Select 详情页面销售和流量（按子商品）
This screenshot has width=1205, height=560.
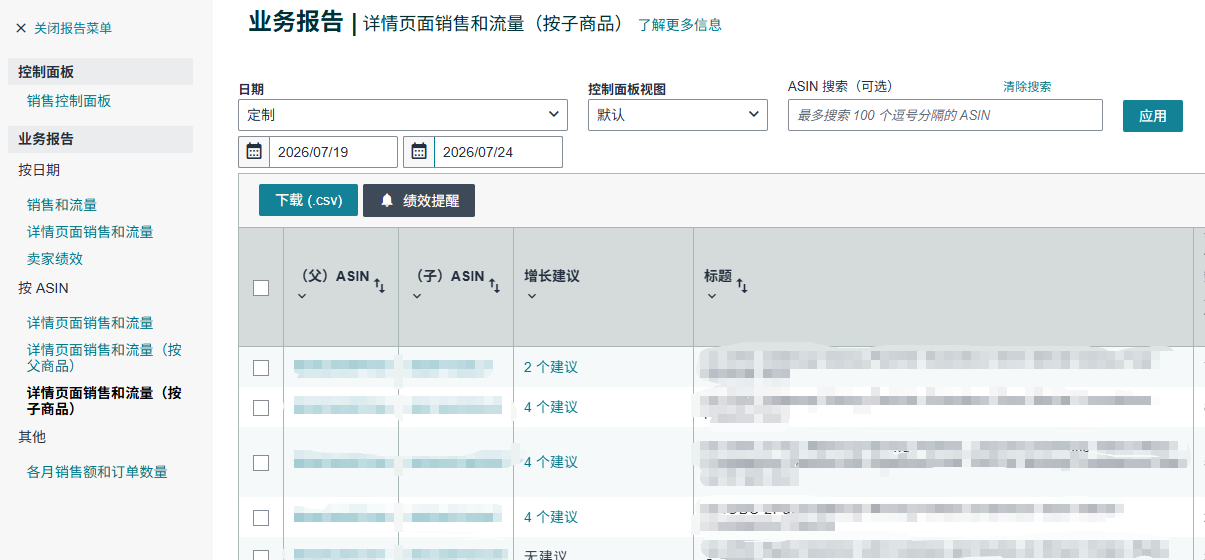click(x=104, y=401)
